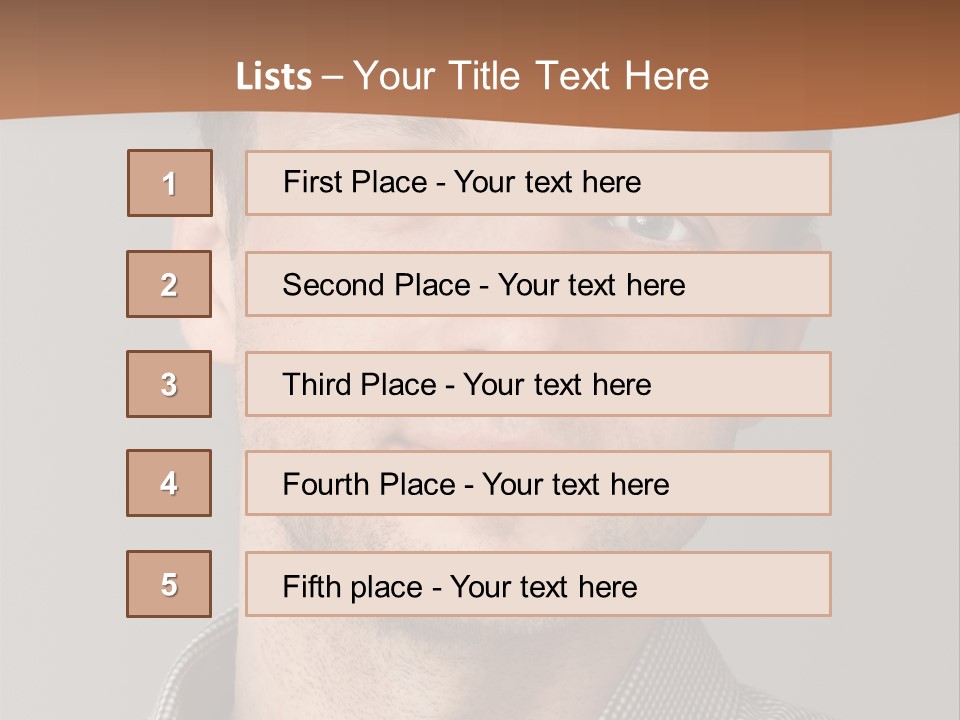
Task: Click the slide title text
Action: pyautogui.click(x=473, y=76)
